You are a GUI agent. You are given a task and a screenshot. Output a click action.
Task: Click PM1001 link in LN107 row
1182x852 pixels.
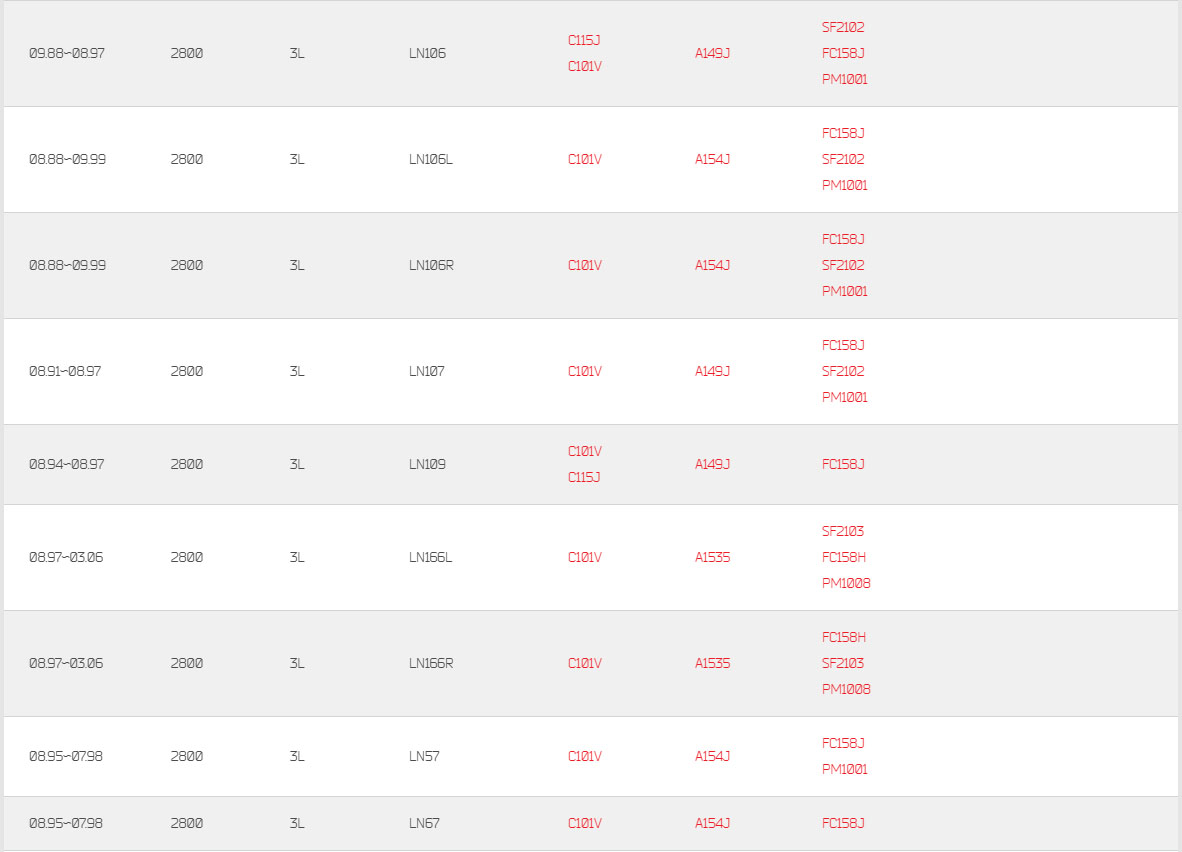(x=844, y=397)
